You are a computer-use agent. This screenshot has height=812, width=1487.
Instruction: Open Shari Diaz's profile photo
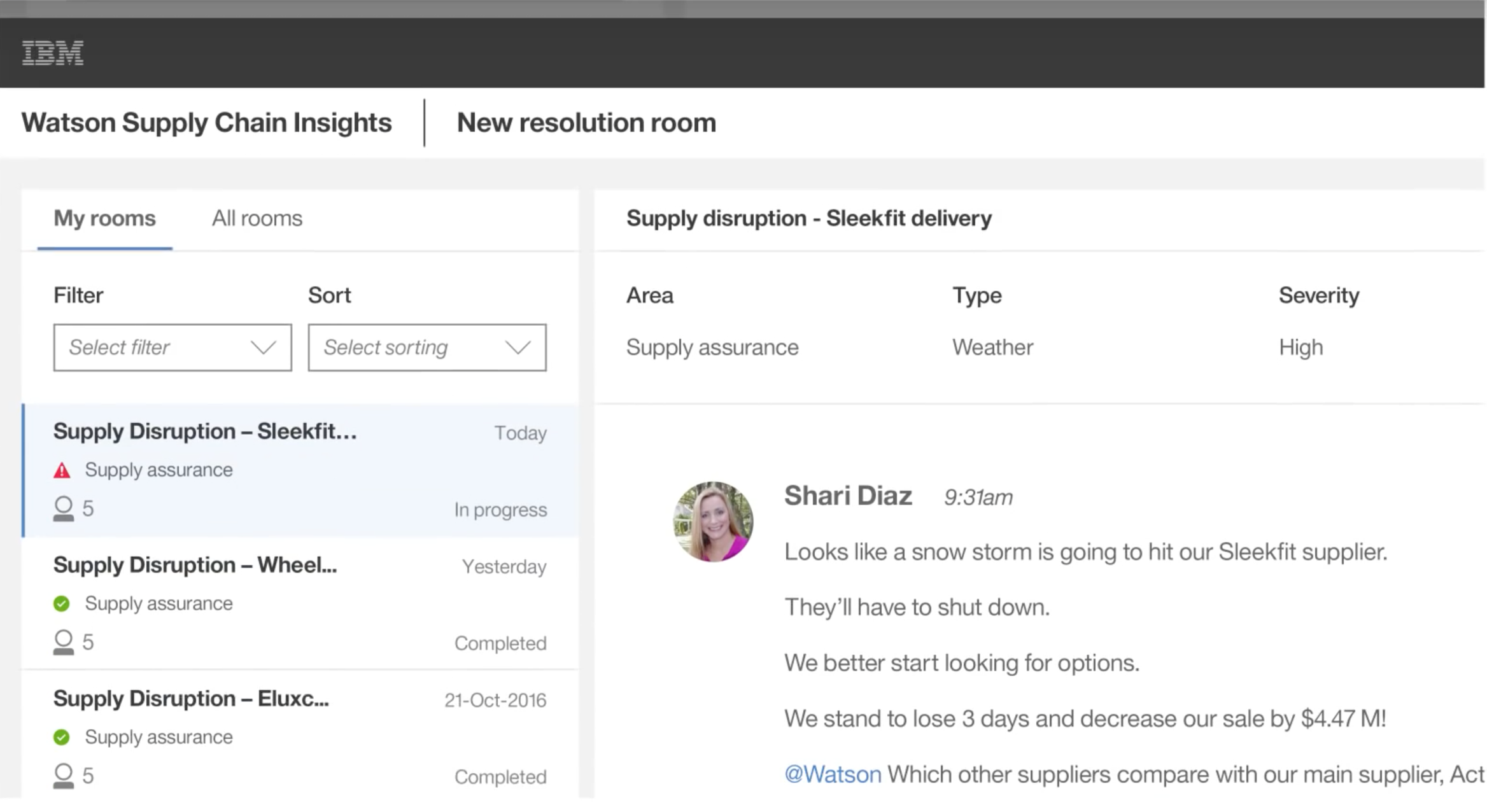[713, 522]
